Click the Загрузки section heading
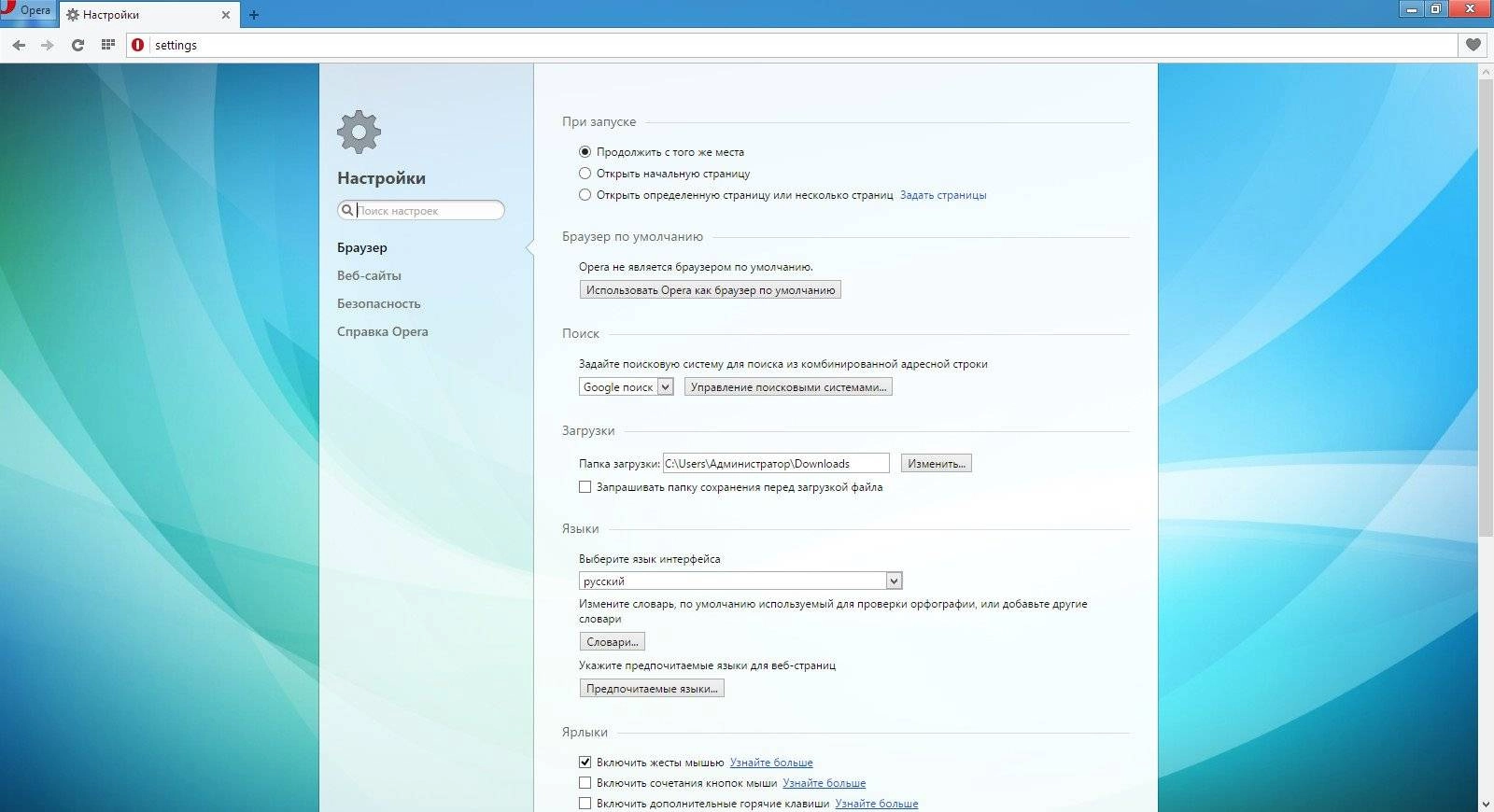This screenshot has width=1494, height=812. click(588, 430)
